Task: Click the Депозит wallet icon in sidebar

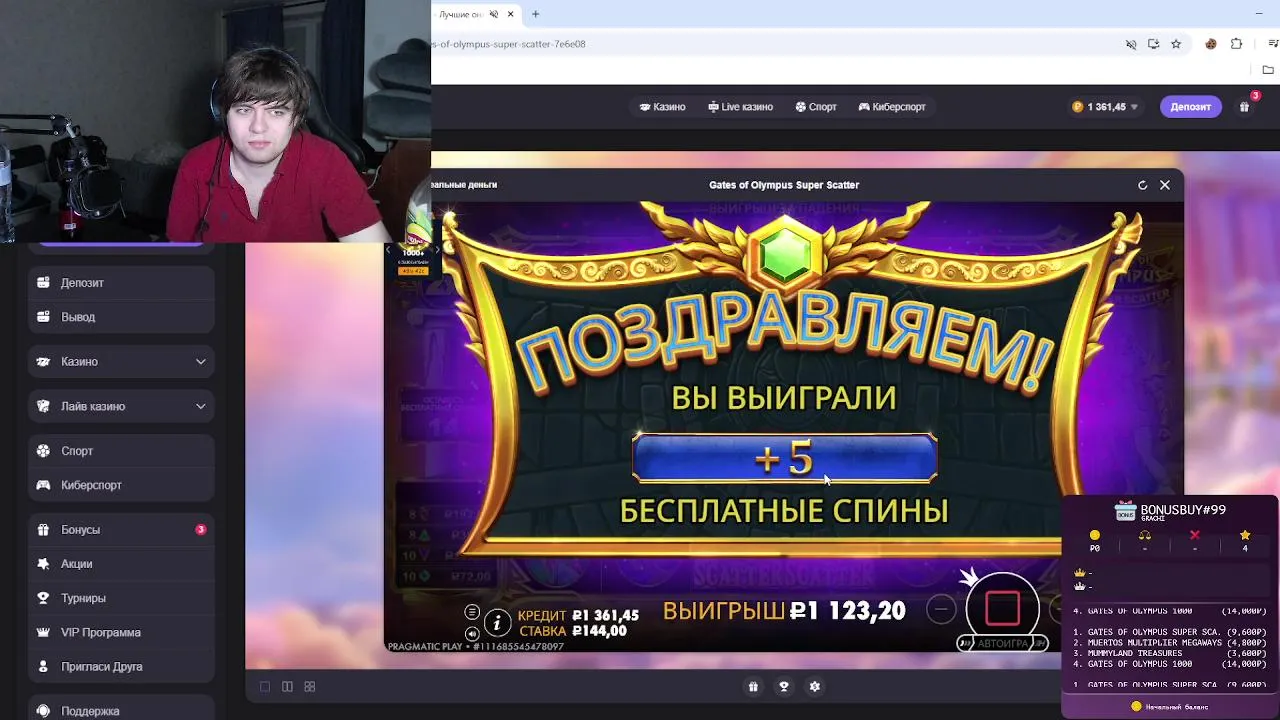Action: tap(43, 283)
